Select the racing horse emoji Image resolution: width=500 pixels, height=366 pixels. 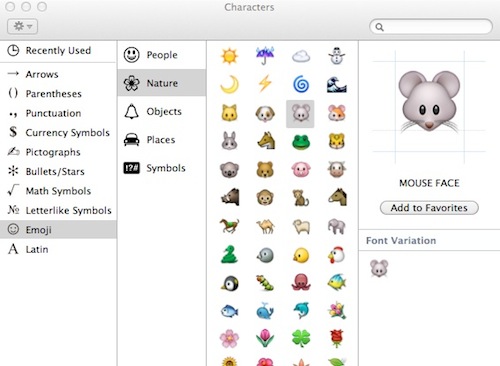[229, 226]
